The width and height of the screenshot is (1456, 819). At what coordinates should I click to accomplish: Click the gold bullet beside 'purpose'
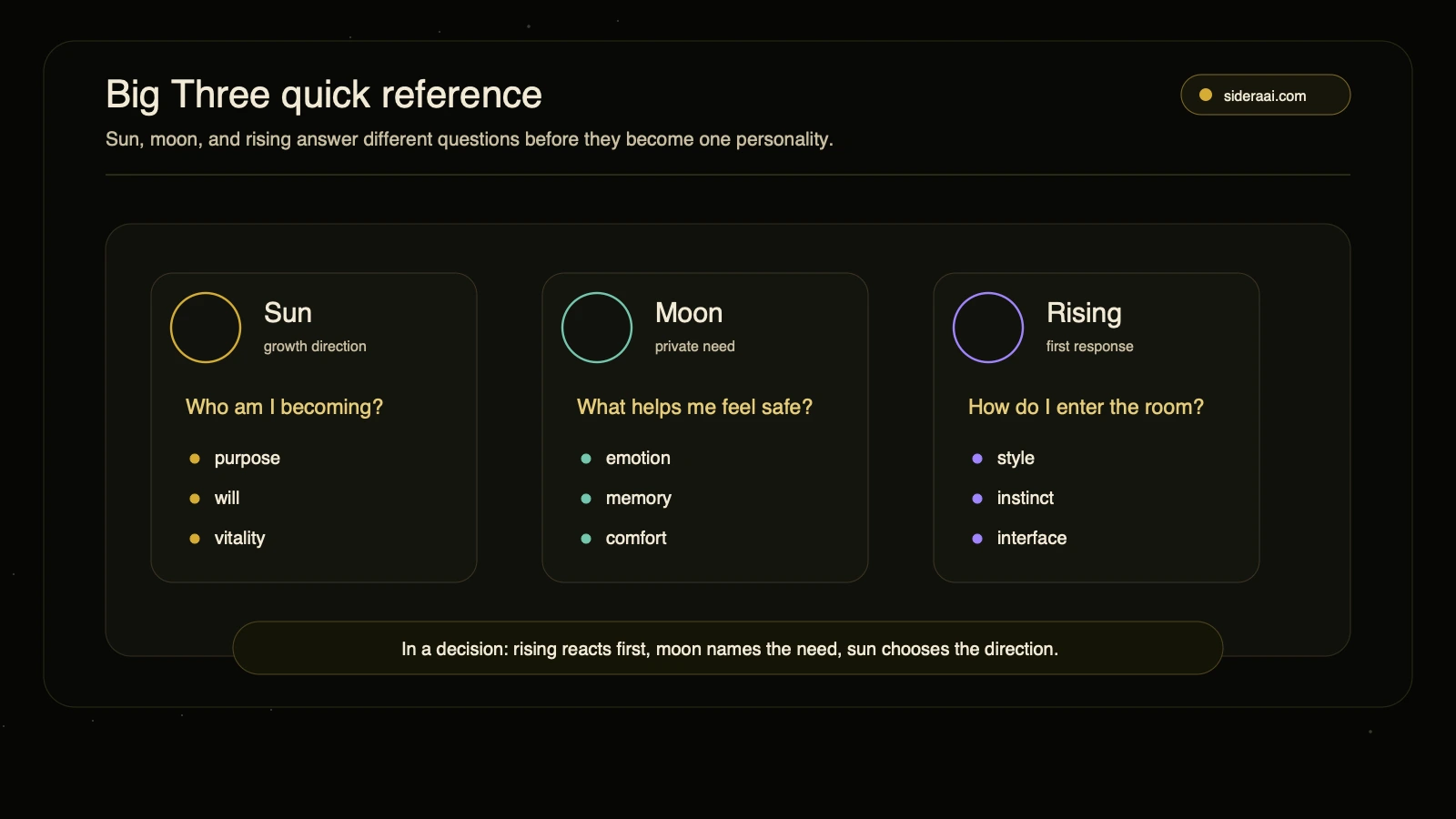pyautogui.click(x=195, y=459)
